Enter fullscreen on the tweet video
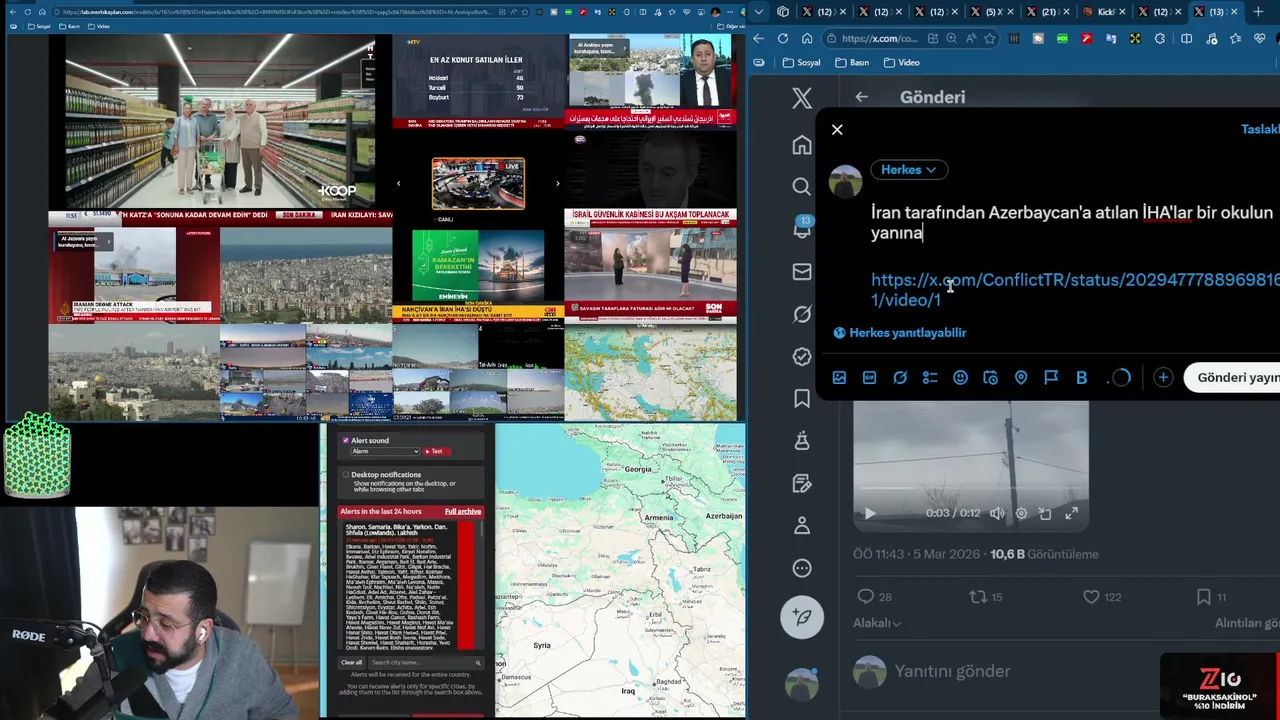1280x720 pixels. 1071,513
